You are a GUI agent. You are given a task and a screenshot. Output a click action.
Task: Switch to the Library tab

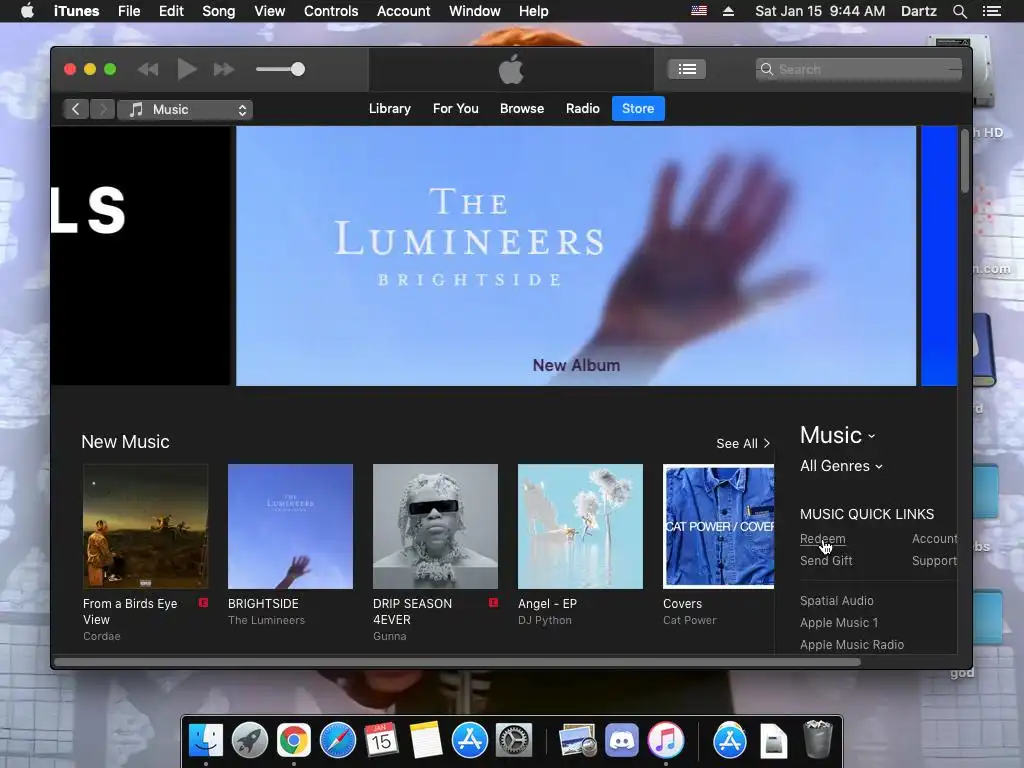(389, 108)
